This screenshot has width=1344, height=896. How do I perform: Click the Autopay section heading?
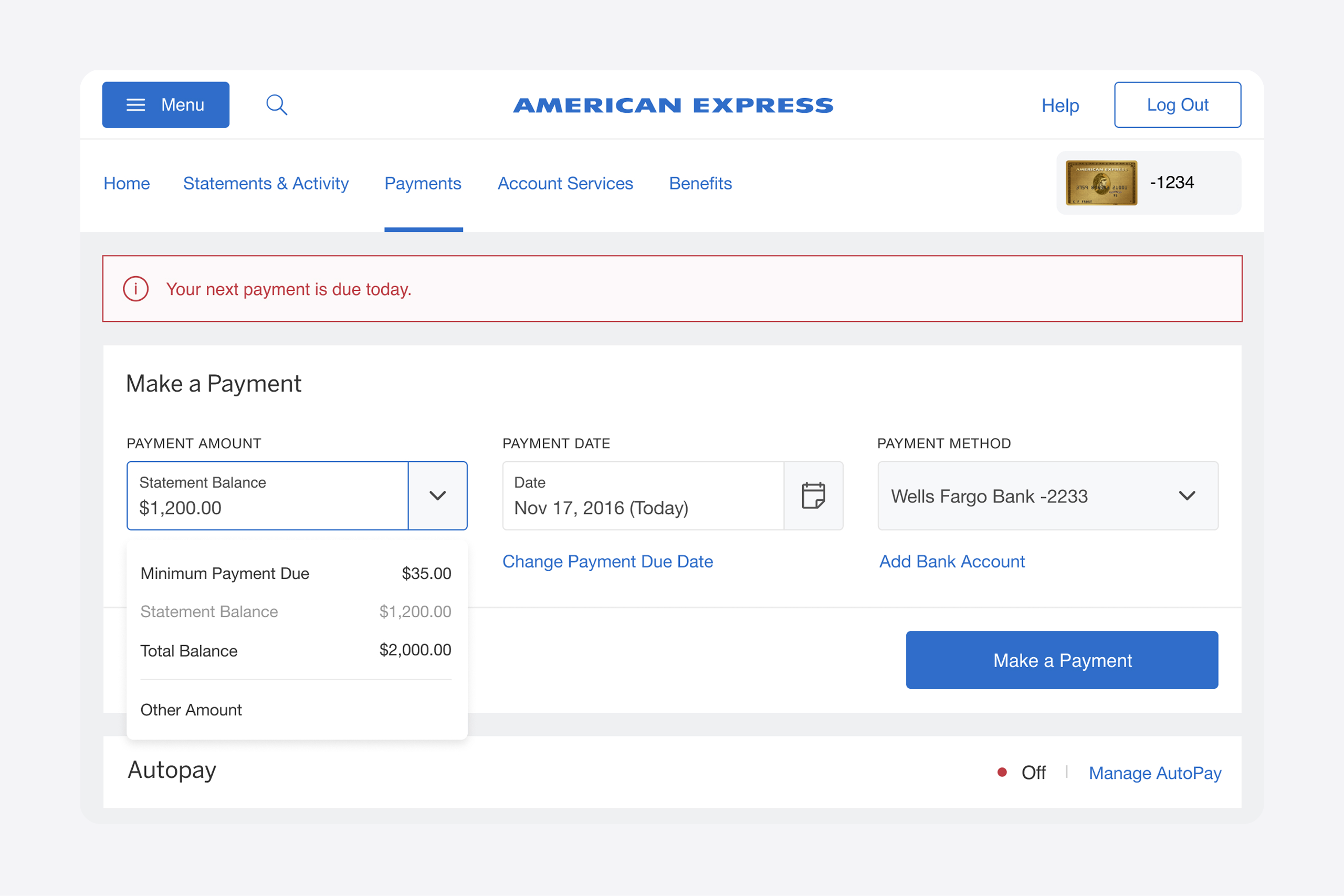click(172, 770)
